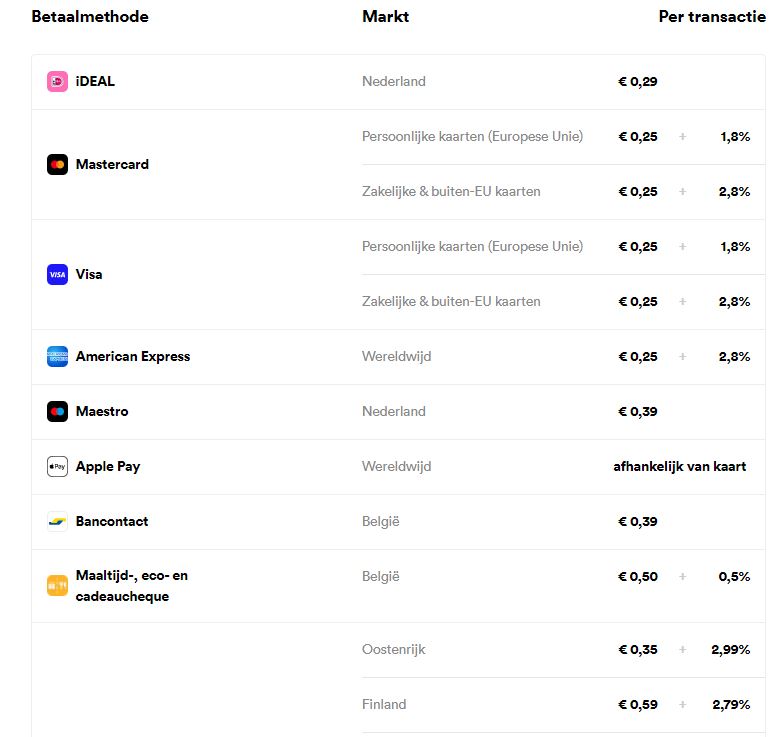
Task: Click the blue Visa logo icon
Action: point(57,275)
